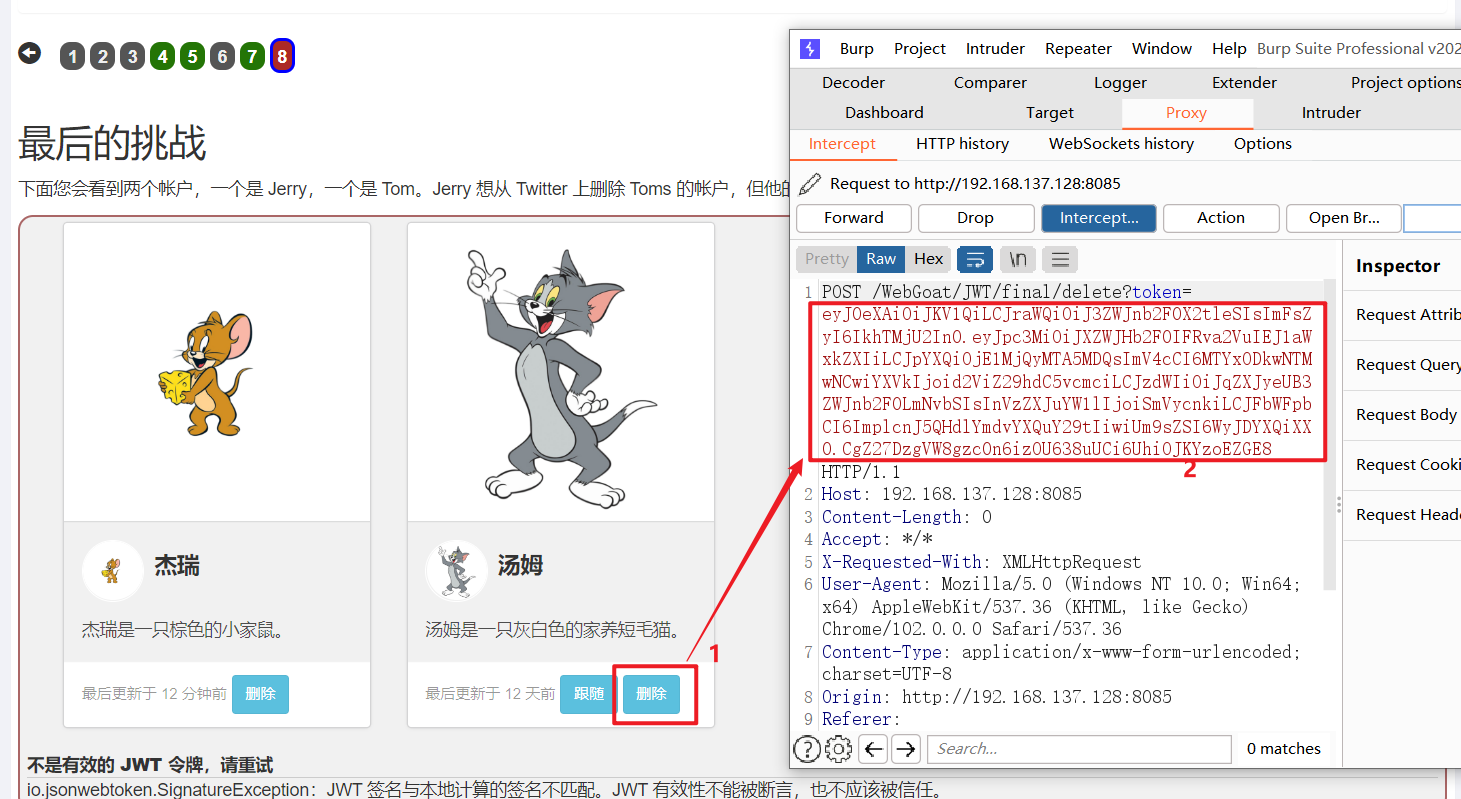
Task: Delete Jerry's account button
Action: tap(260, 694)
